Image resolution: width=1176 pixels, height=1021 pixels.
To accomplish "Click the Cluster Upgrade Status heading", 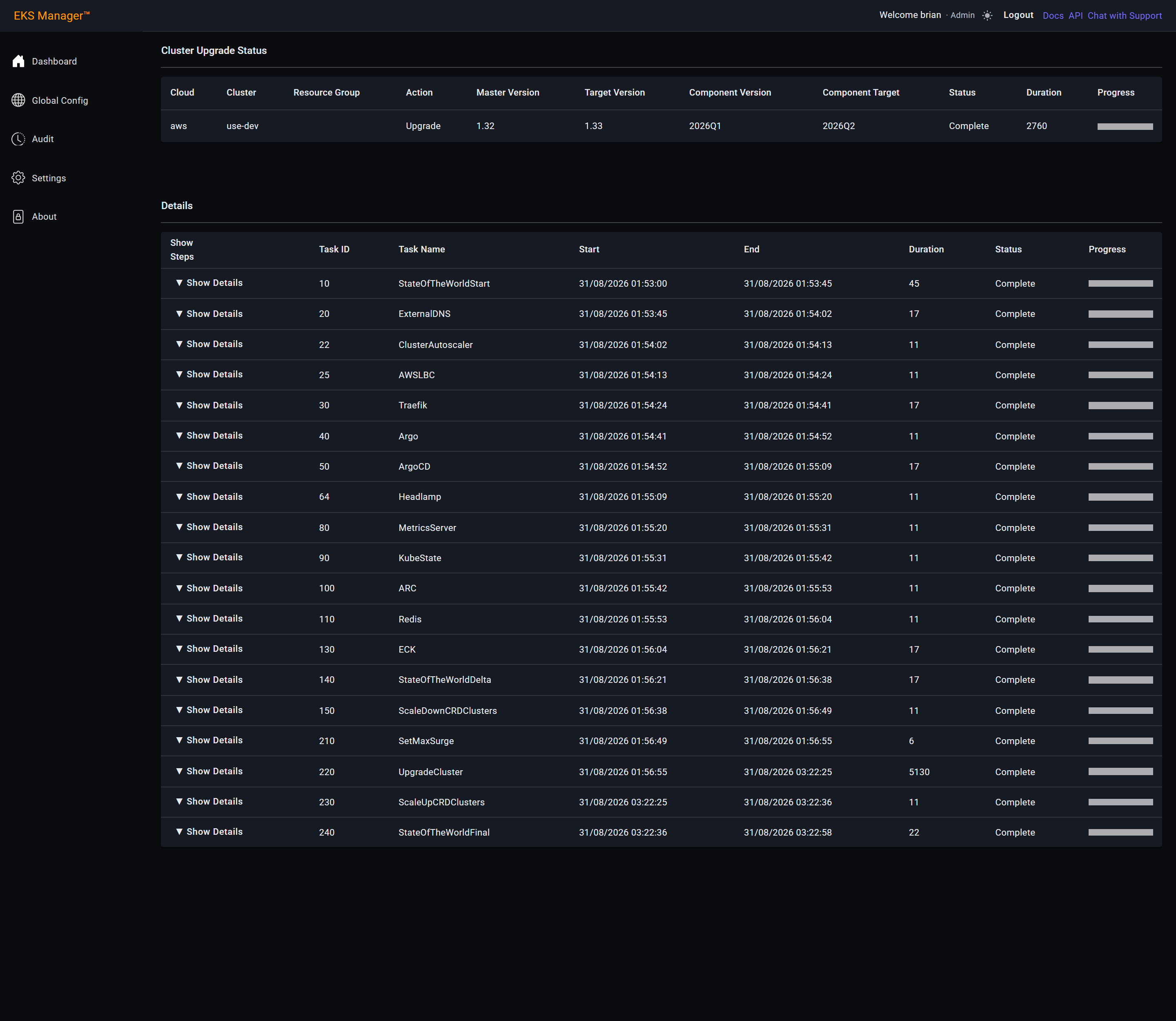I will click(x=214, y=50).
